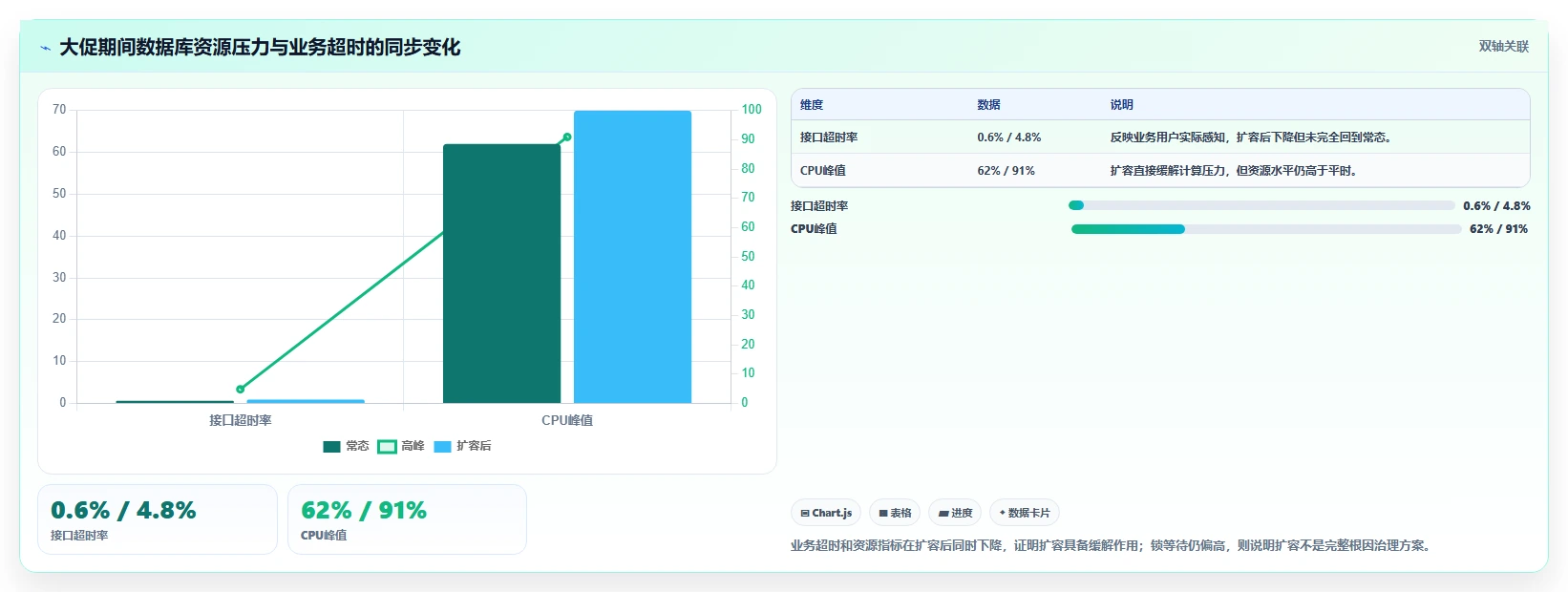Click the Chart.js tag
Screen dimensions: 1568x592
pos(826,513)
